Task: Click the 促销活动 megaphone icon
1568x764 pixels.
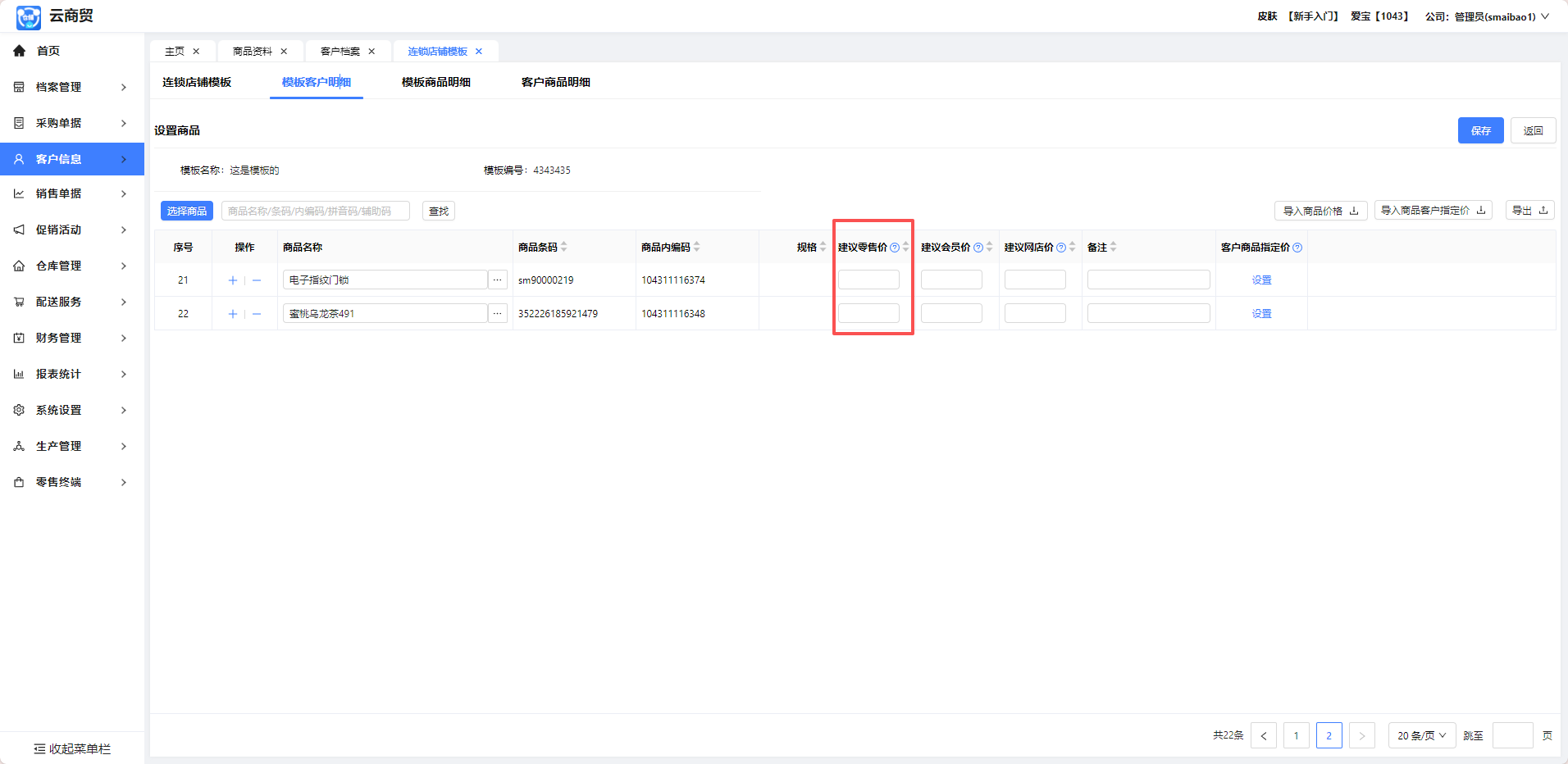Action: [x=19, y=230]
